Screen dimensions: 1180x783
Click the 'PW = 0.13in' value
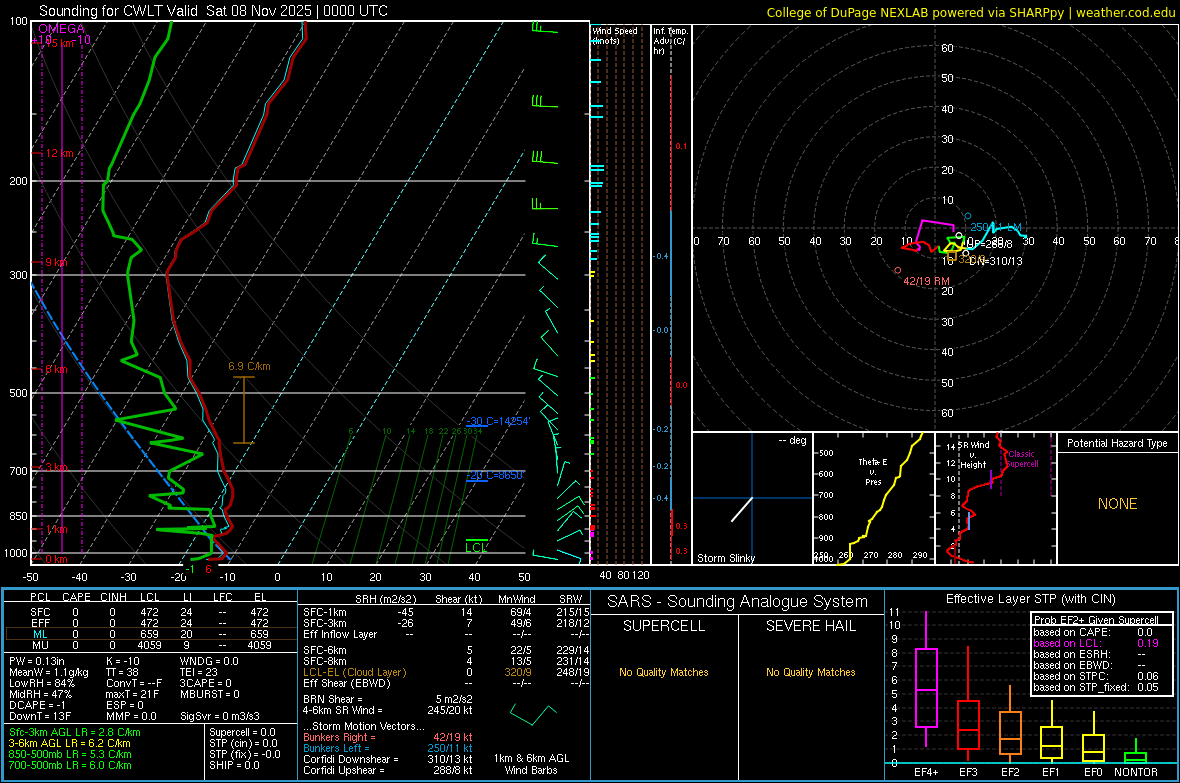(37, 661)
